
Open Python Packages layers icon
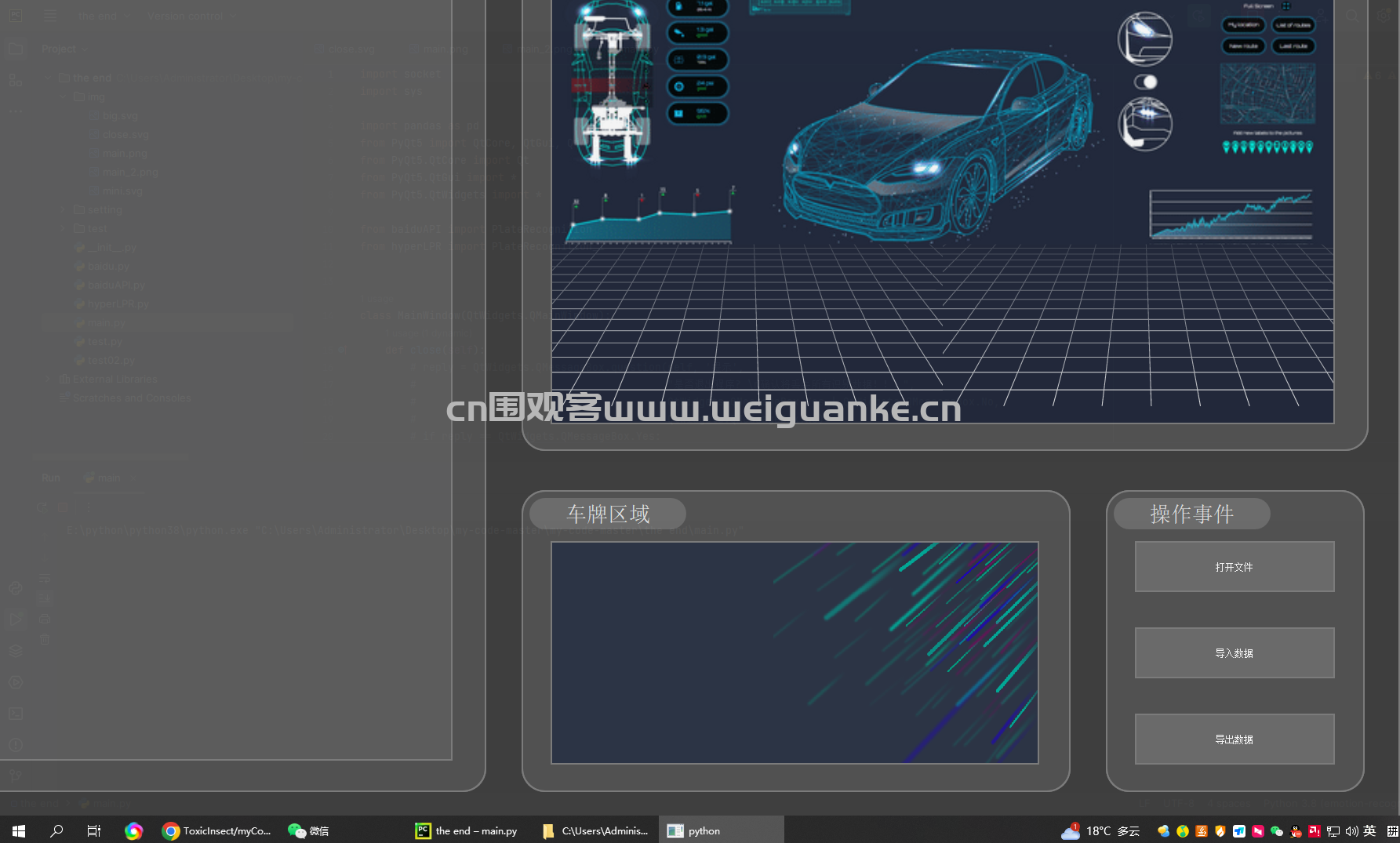[x=16, y=651]
